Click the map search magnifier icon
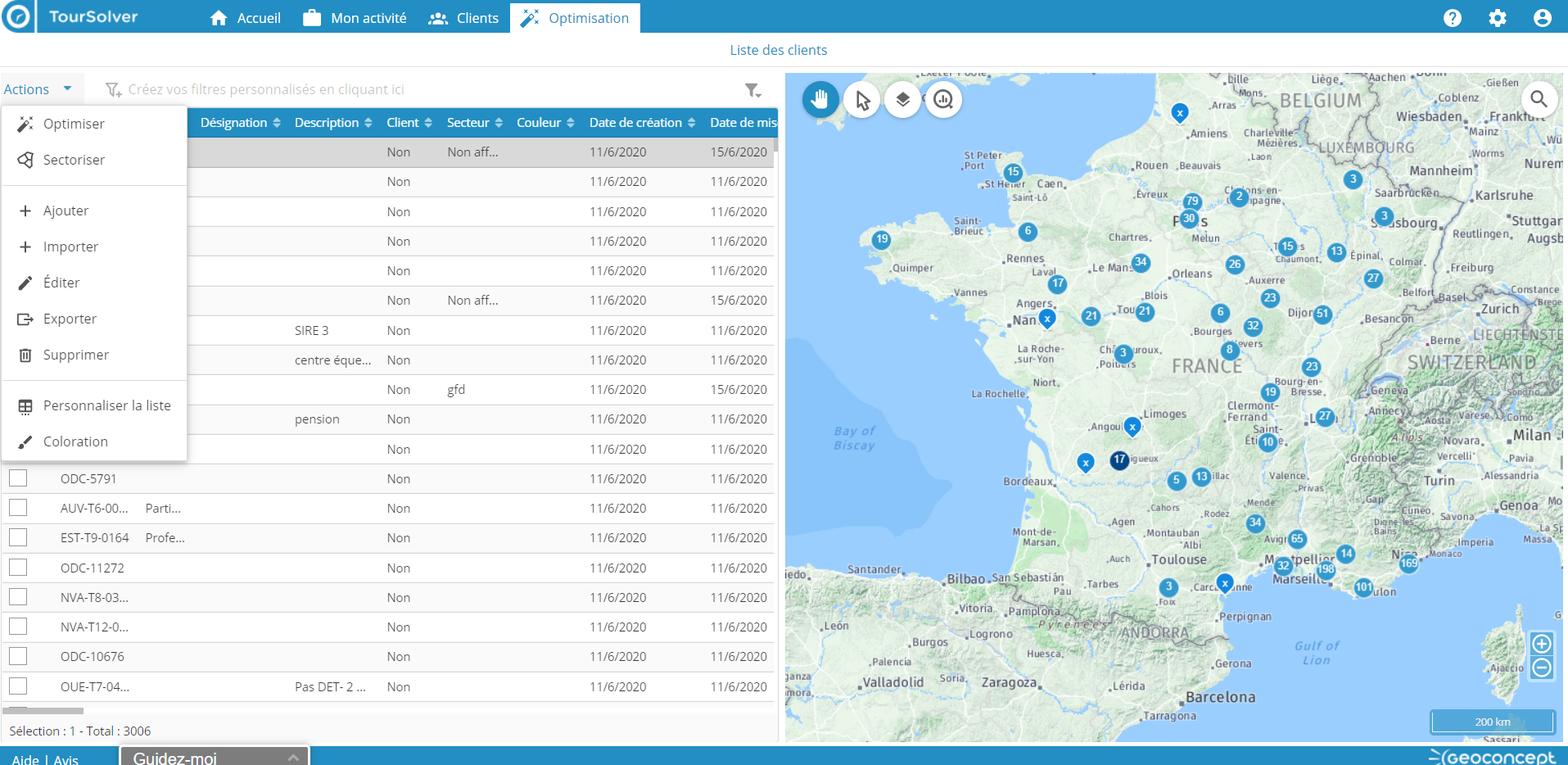Image resolution: width=1568 pixels, height=765 pixels. [1539, 99]
